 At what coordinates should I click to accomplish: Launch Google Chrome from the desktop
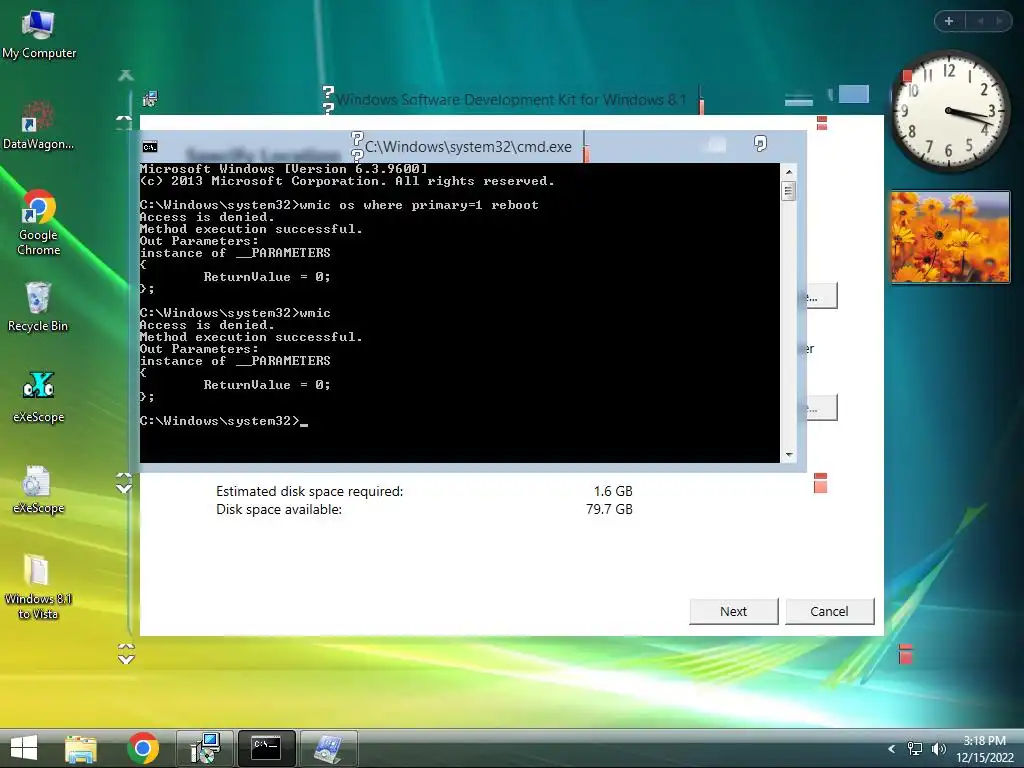(39, 222)
